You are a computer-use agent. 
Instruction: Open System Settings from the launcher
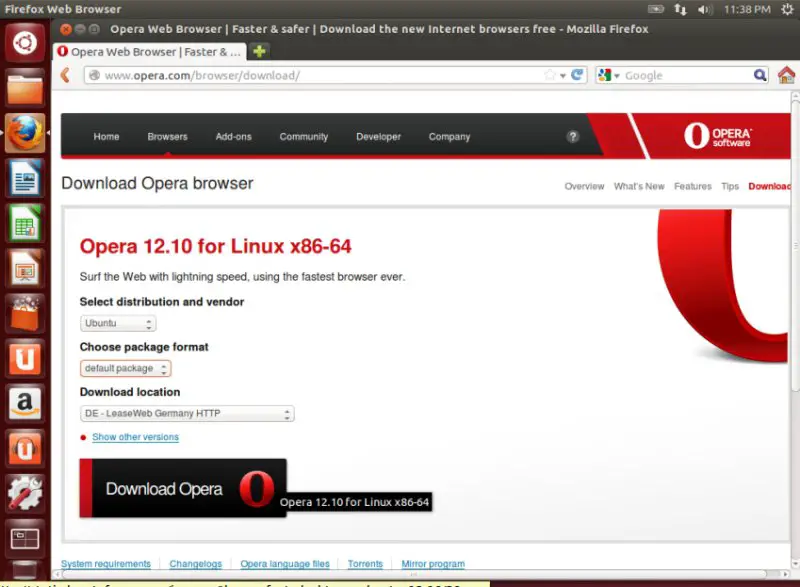coord(24,493)
